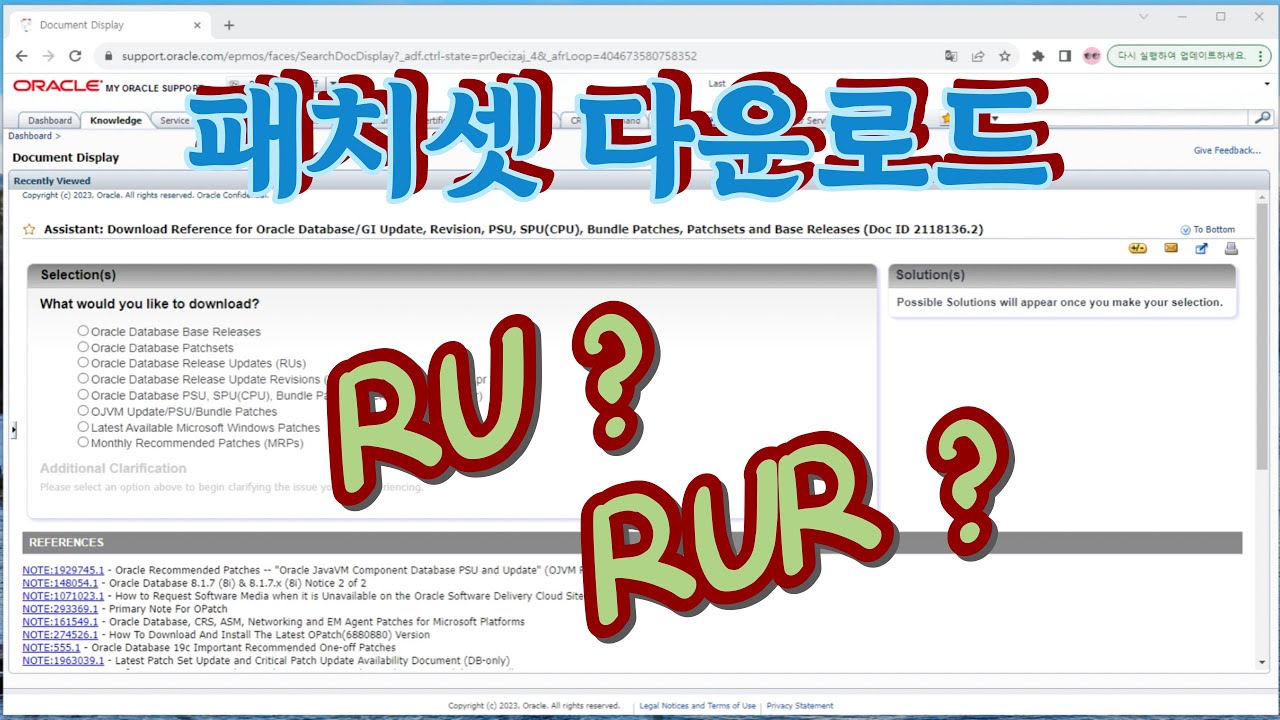Image resolution: width=1280 pixels, height=720 pixels.
Task: Click the rate document +/- icon
Action: pyautogui.click(x=1138, y=248)
